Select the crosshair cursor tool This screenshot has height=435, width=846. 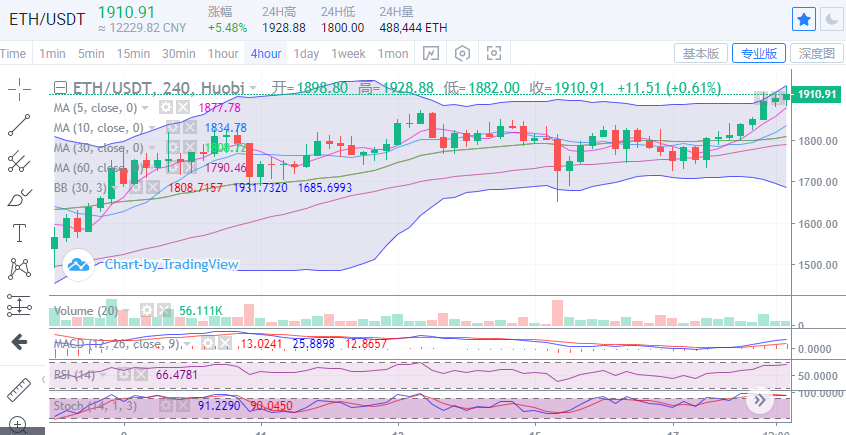tap(19, 89)
